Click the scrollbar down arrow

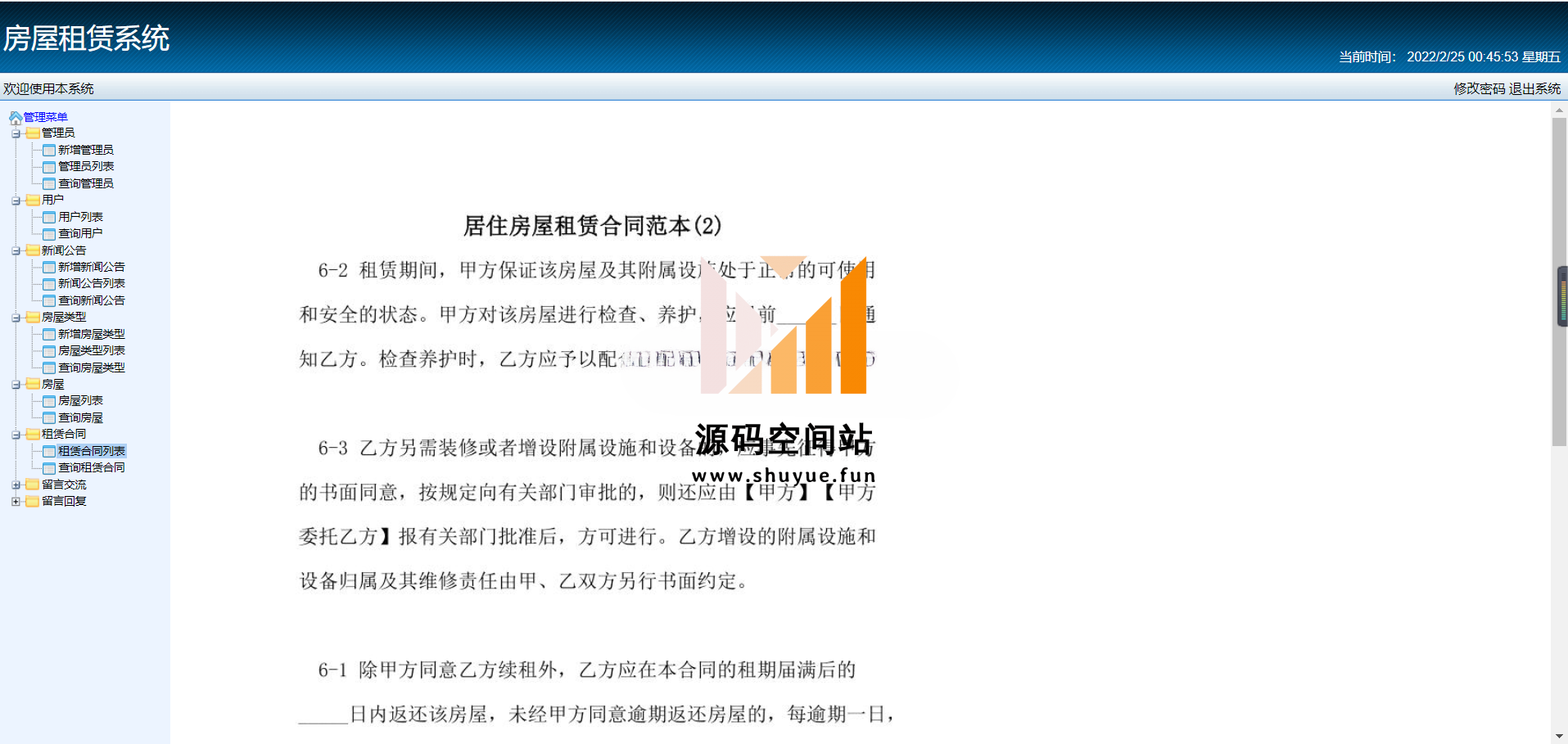(1559, 737)
